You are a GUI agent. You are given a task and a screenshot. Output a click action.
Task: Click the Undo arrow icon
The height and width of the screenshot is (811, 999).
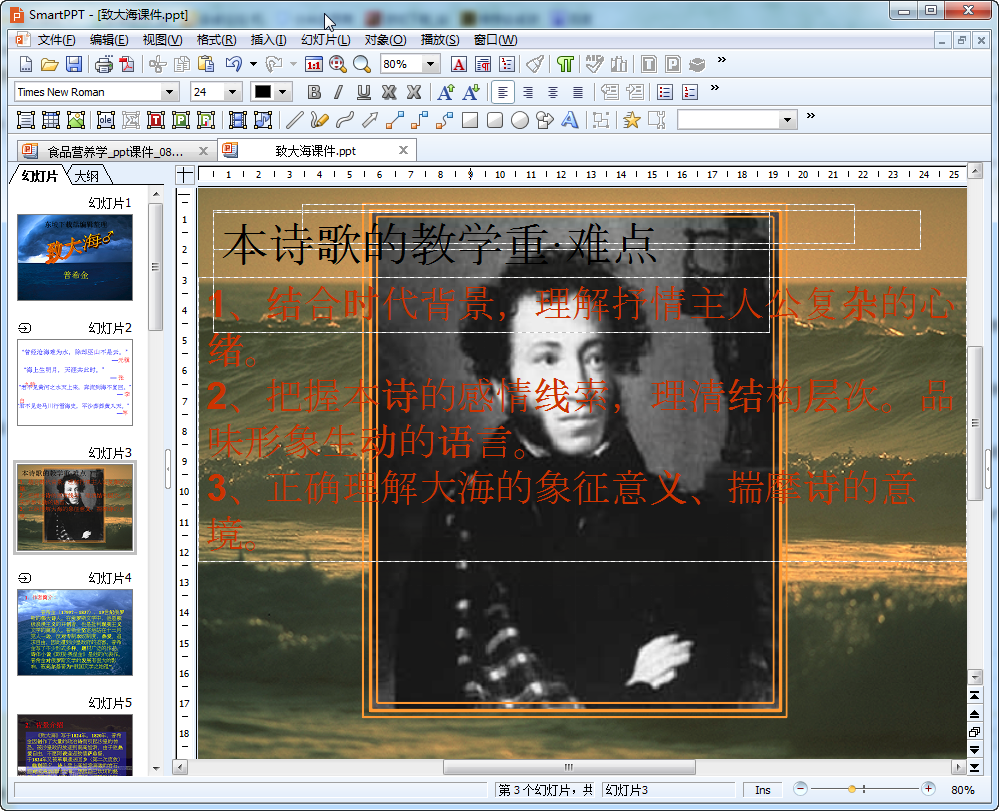coord(234,64)
